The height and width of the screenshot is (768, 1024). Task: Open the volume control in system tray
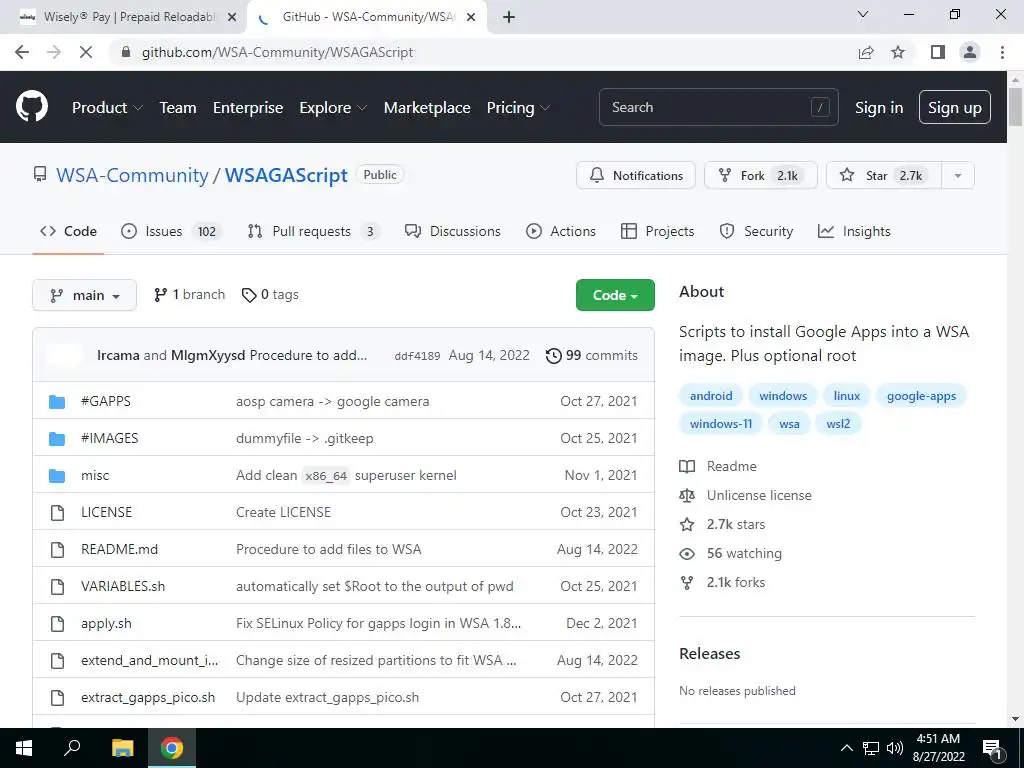pos(895,748)
